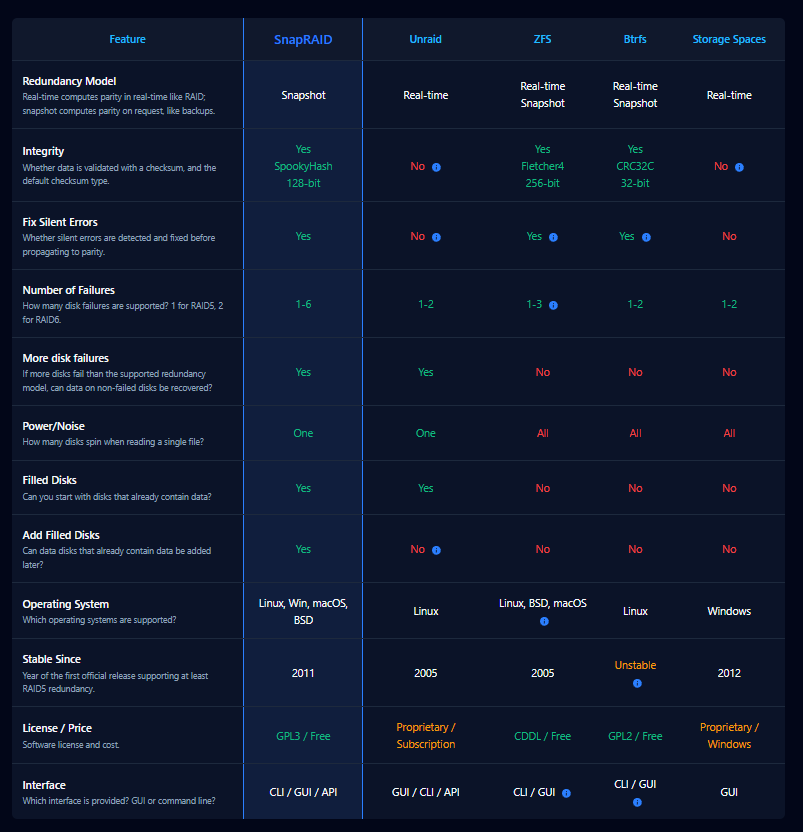Click info icon beside ZFS 1-3 failures
The height and width of the screenshot is (832, 803).
click(x=553, y=305)
